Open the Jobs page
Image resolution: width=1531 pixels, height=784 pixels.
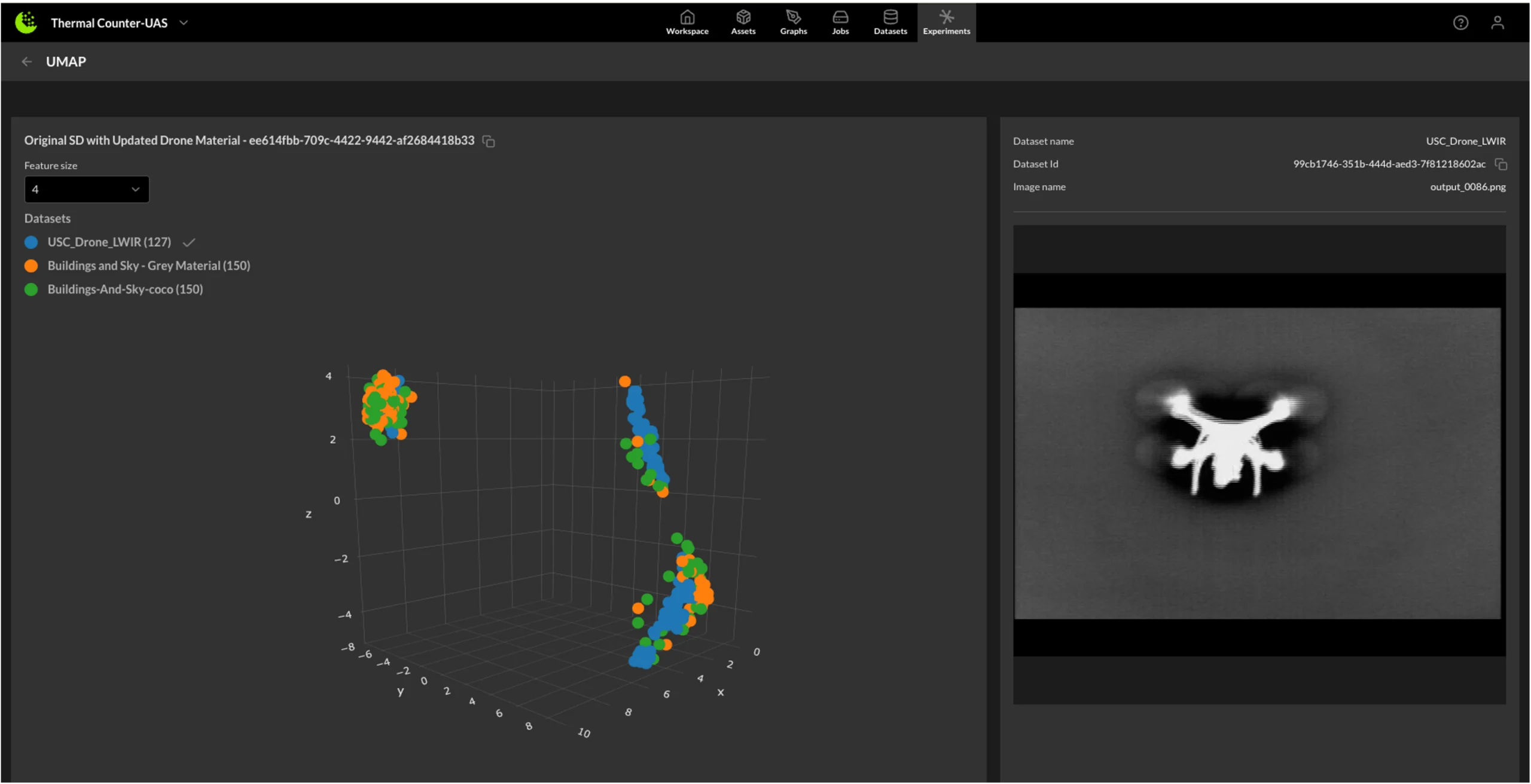[x=840, y=22]
